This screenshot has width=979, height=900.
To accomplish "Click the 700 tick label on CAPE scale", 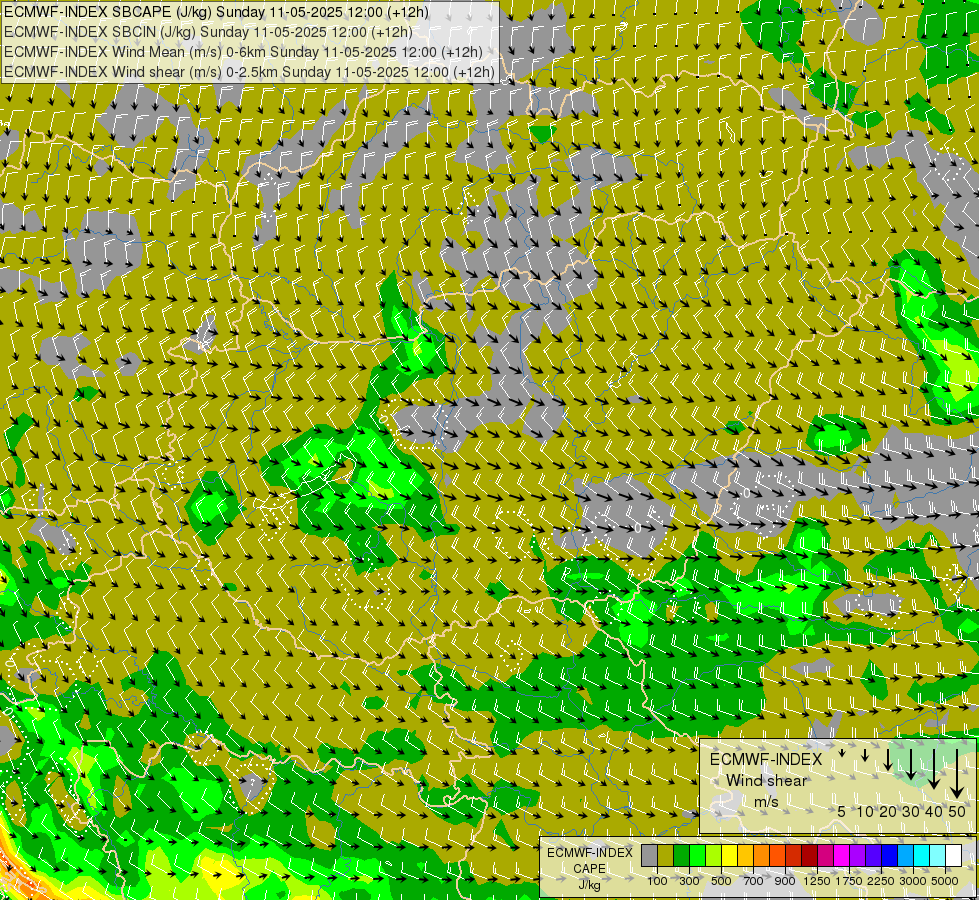I will [x=754, y=881].
